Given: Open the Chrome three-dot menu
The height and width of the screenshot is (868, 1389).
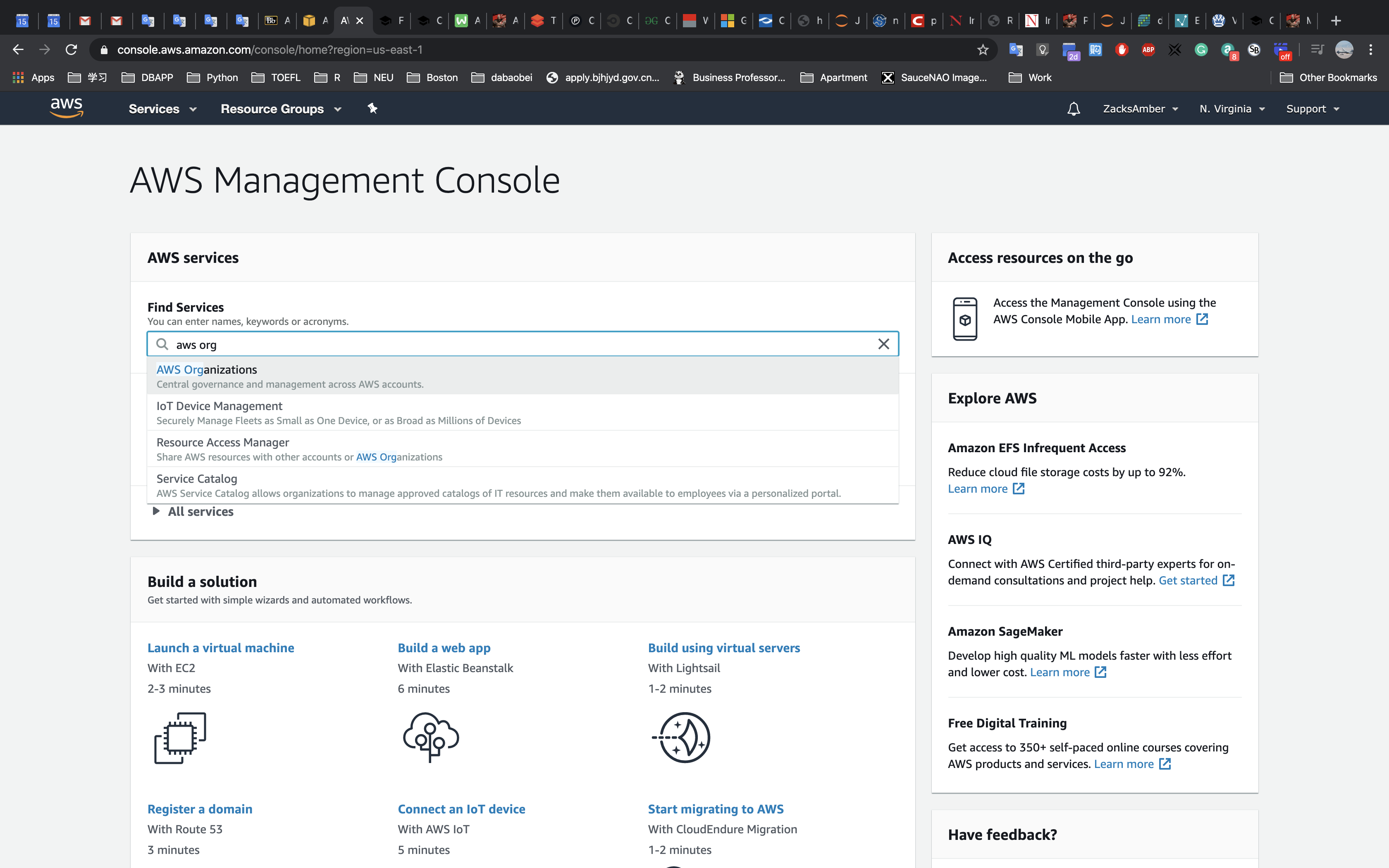Looking at the screenshot, I should pos(1370,50).
